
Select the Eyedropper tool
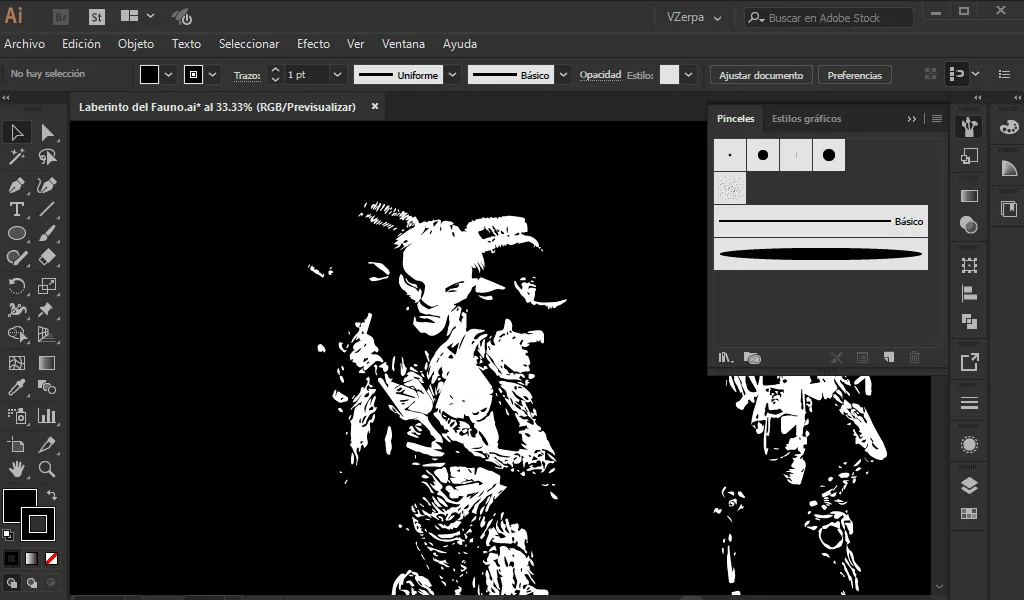point(17,387)
